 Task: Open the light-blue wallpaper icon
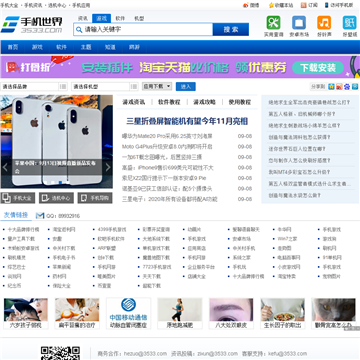[349, 23]
